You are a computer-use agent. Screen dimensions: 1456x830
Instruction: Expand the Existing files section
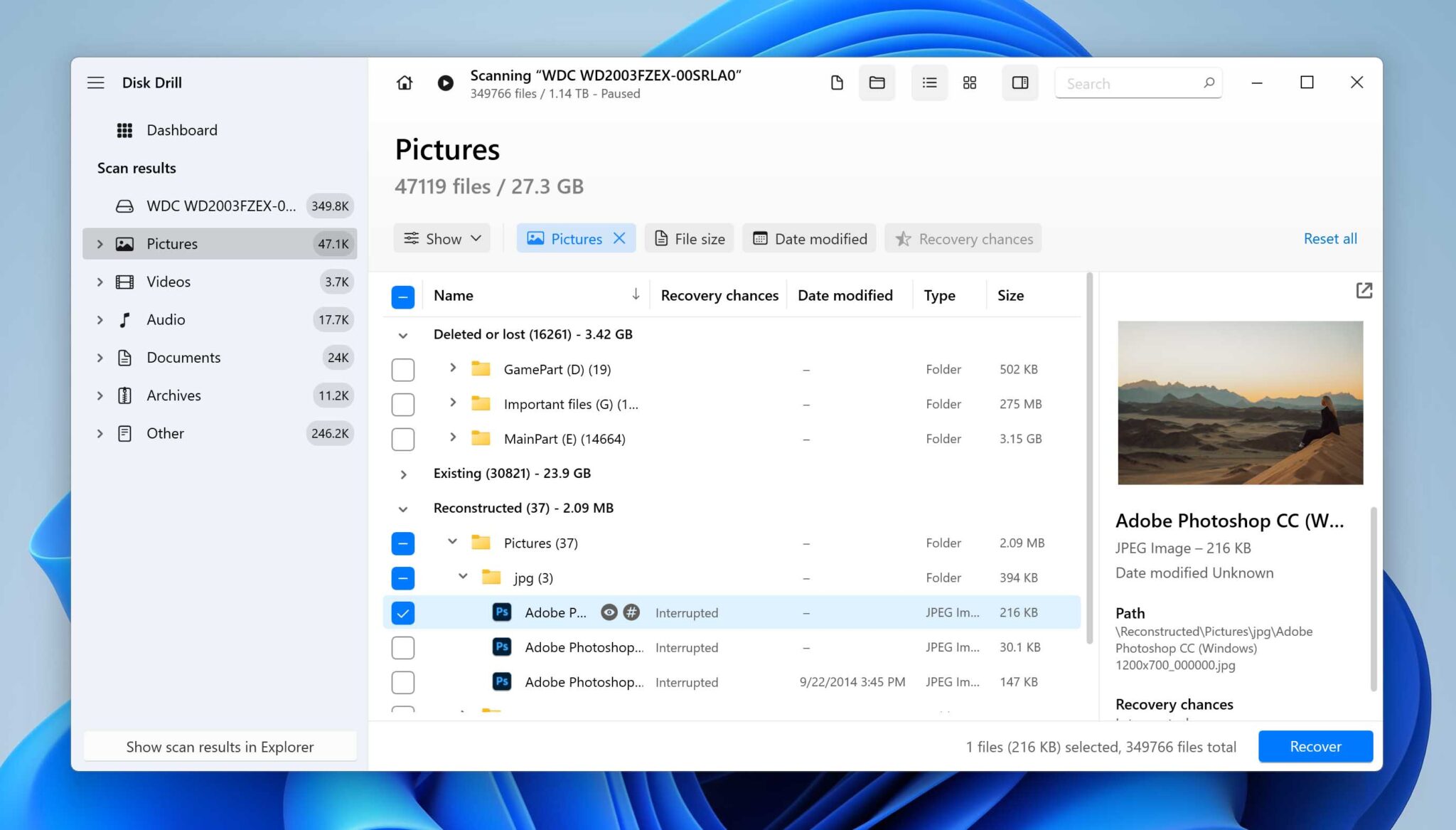pyautogui.click(x=404, y=474)
